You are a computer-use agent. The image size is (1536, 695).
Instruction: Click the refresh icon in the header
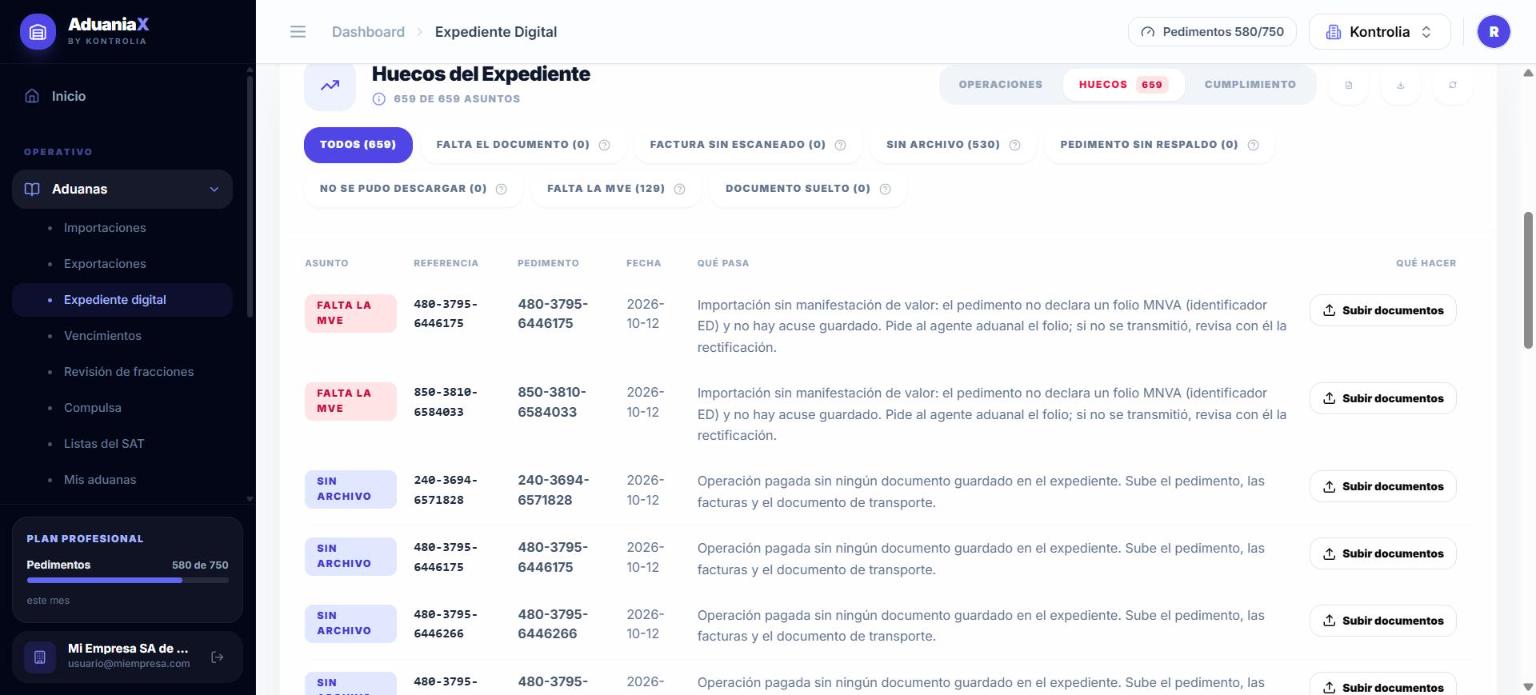click(1452, 85)
